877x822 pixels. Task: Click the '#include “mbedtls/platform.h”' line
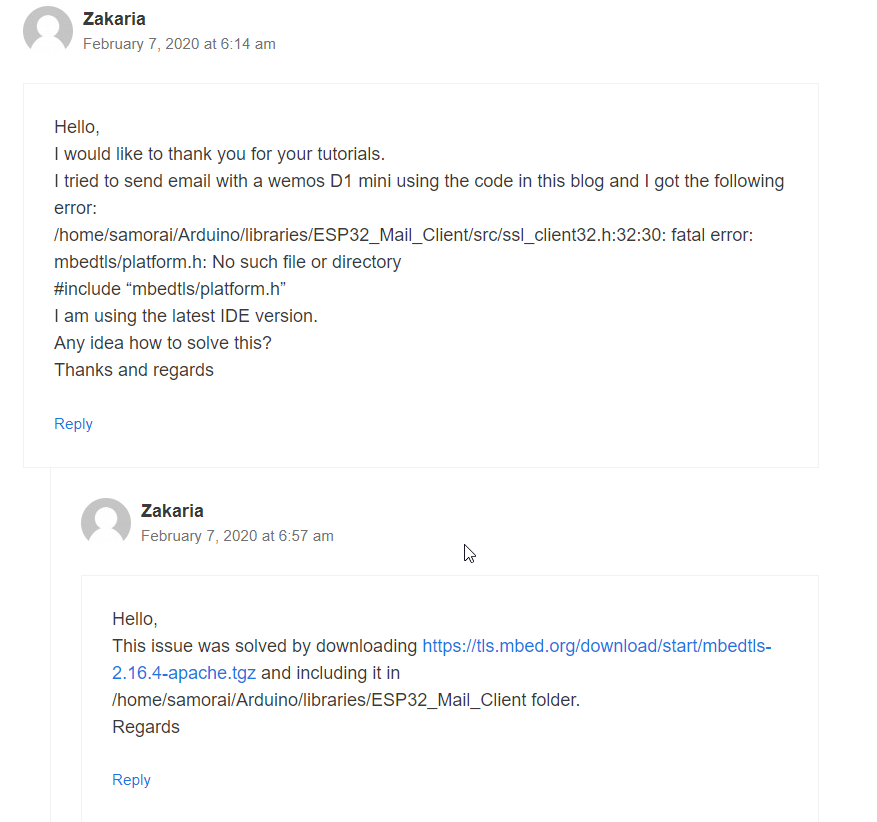(170, 289)
